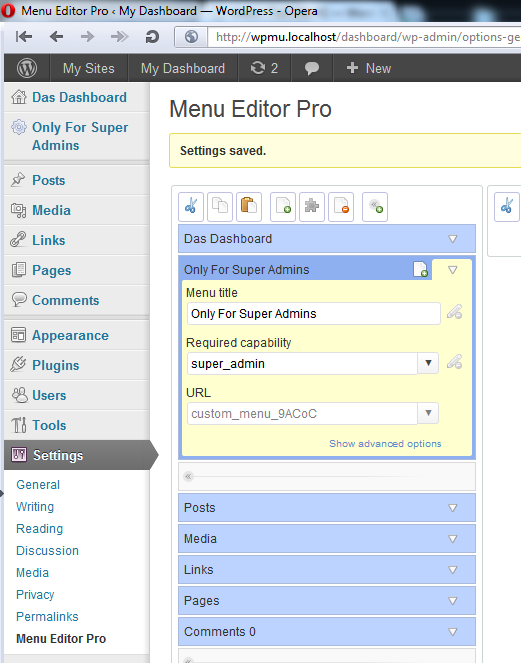Expand the Links menu editor item
The image size is (521, 663).
(x=452, y=570)
